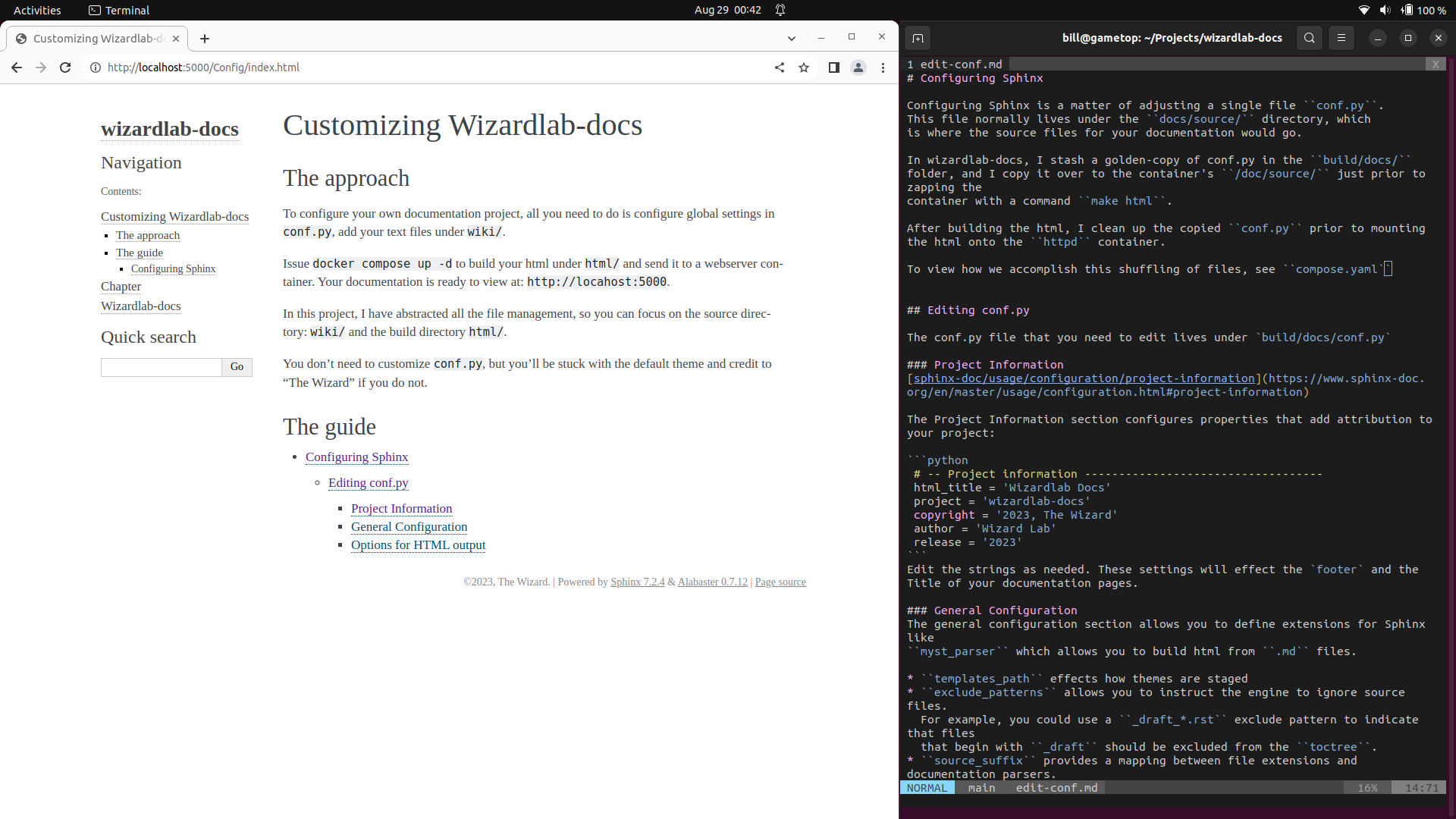Viewport: 1456px width, 819px height.
Task: Click the http://locahost:5000 code text
Action: coord(597,282)
